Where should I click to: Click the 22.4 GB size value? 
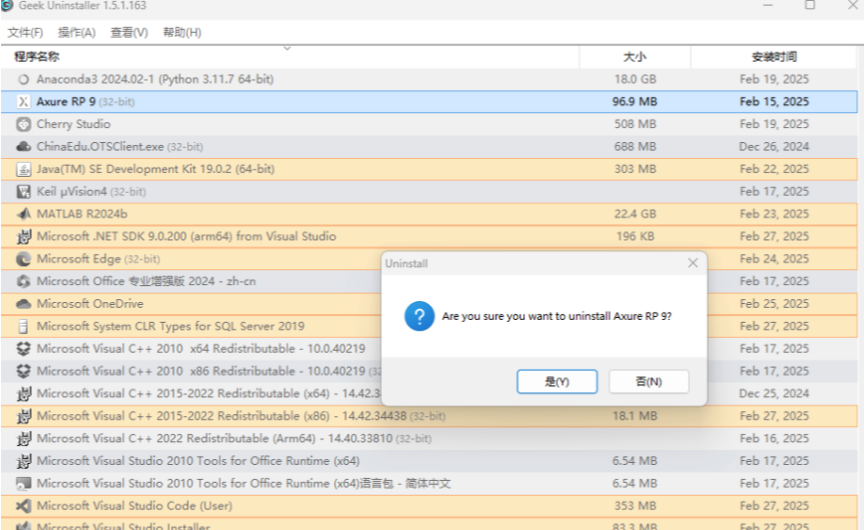635,214
